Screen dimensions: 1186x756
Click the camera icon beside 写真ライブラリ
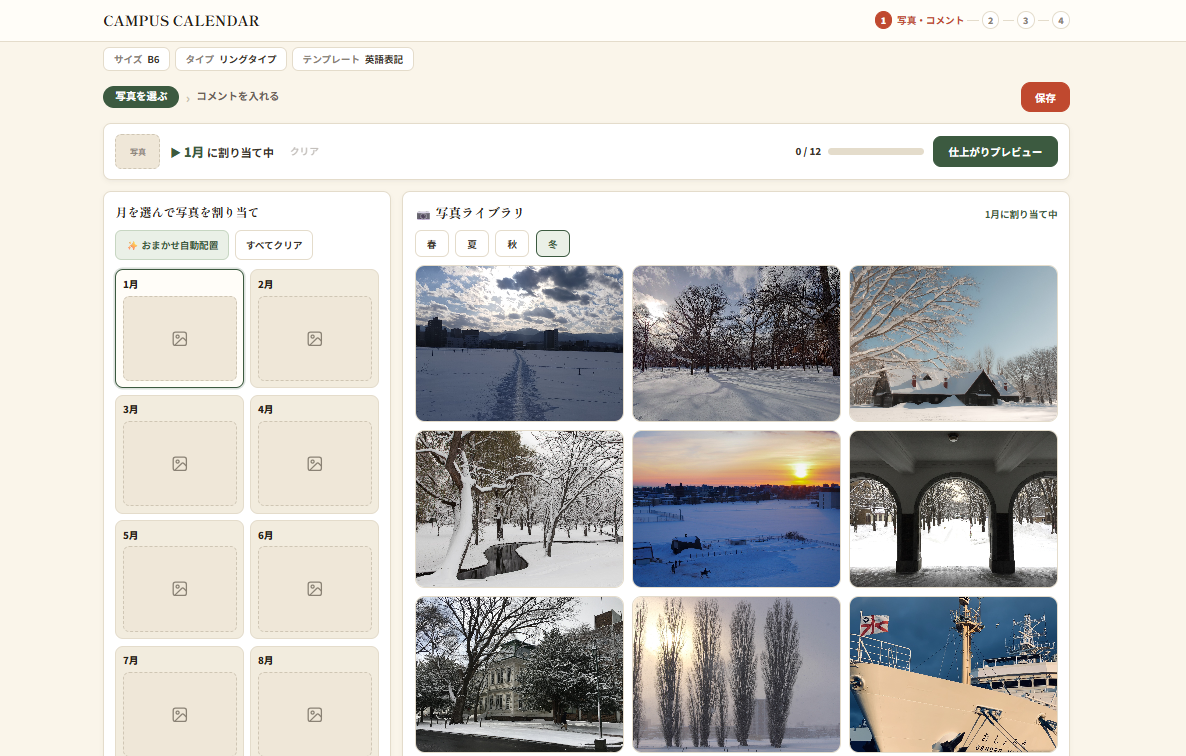pyautogui.click(x=424, y=215)
